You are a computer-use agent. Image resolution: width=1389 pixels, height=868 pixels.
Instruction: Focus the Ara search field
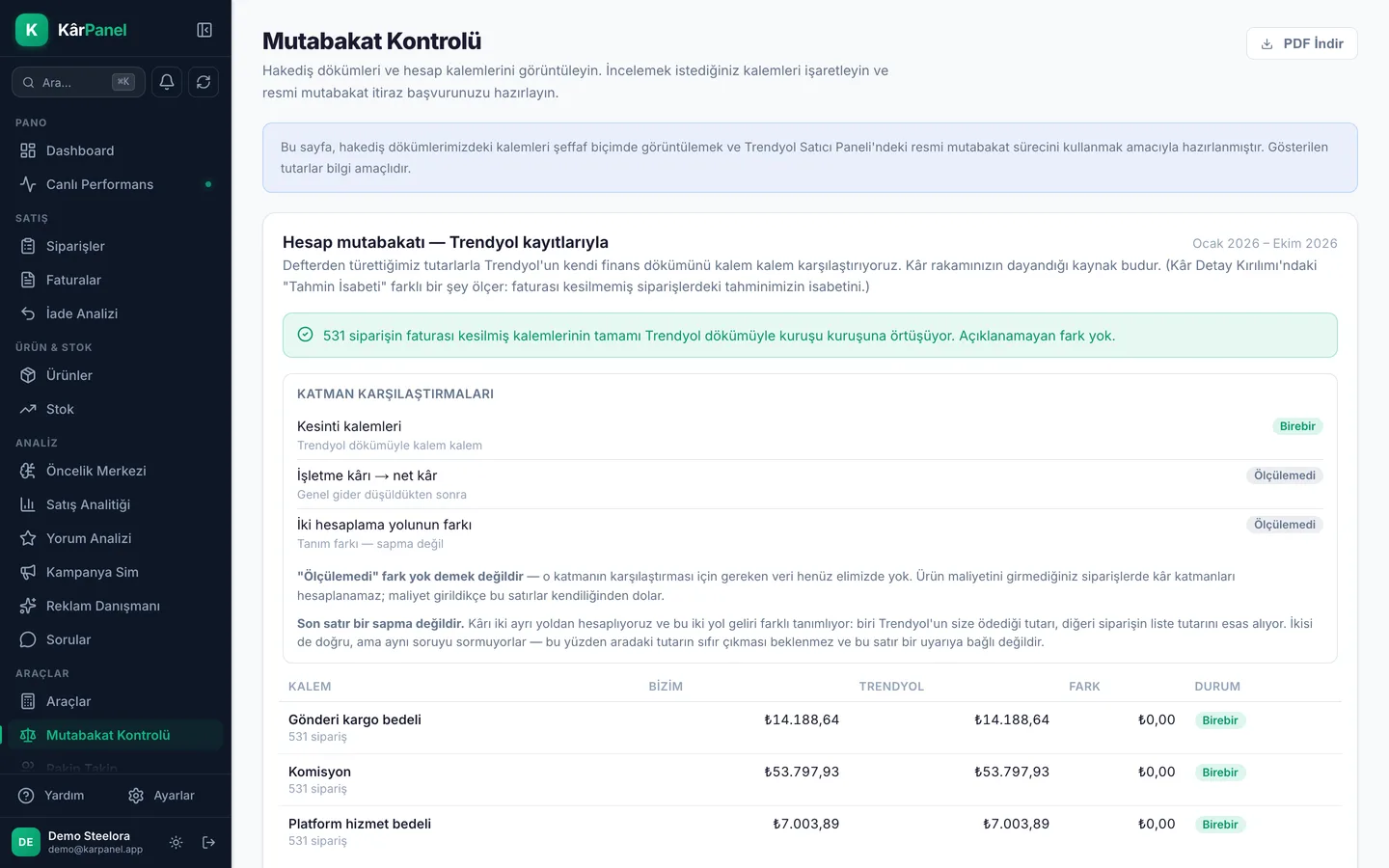click(x=78, y=82)
